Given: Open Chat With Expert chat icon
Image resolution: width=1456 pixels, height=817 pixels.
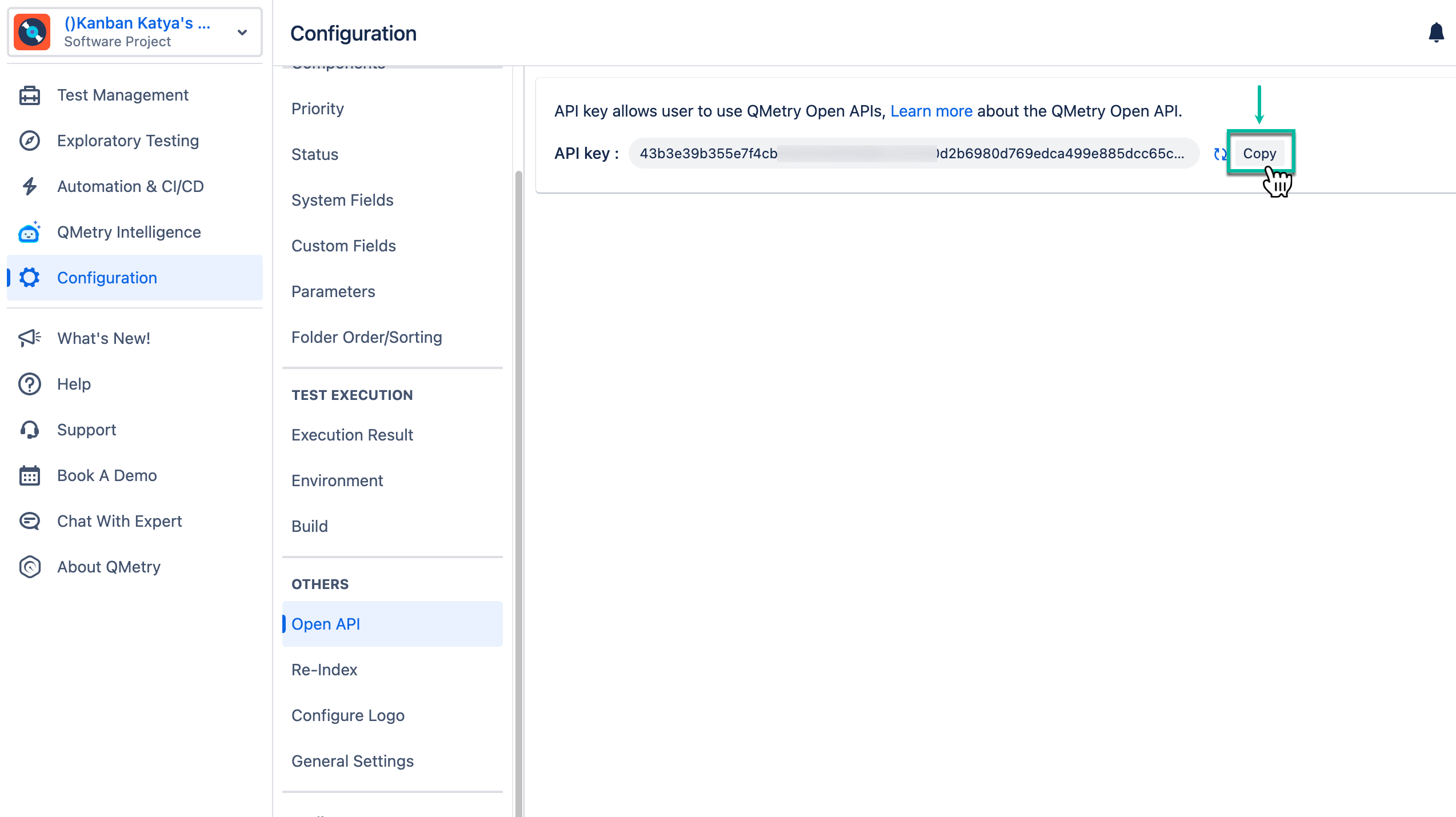Looking at the screenshot, I should pos(29,520).
